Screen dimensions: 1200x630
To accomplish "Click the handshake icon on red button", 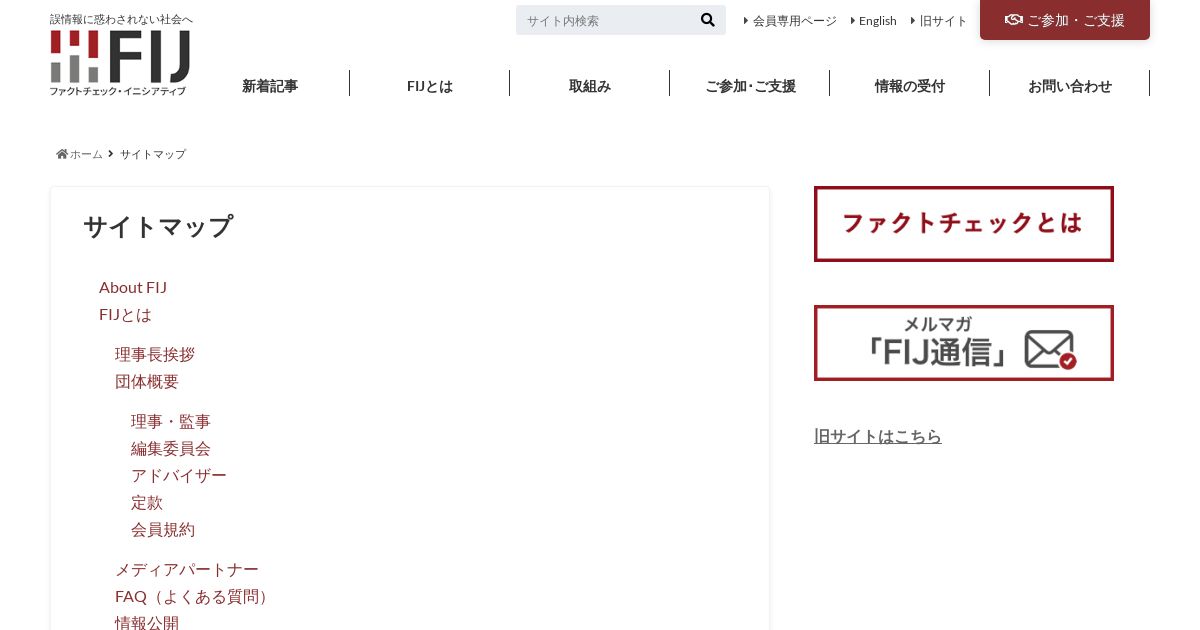I will tap(1014, 20).
